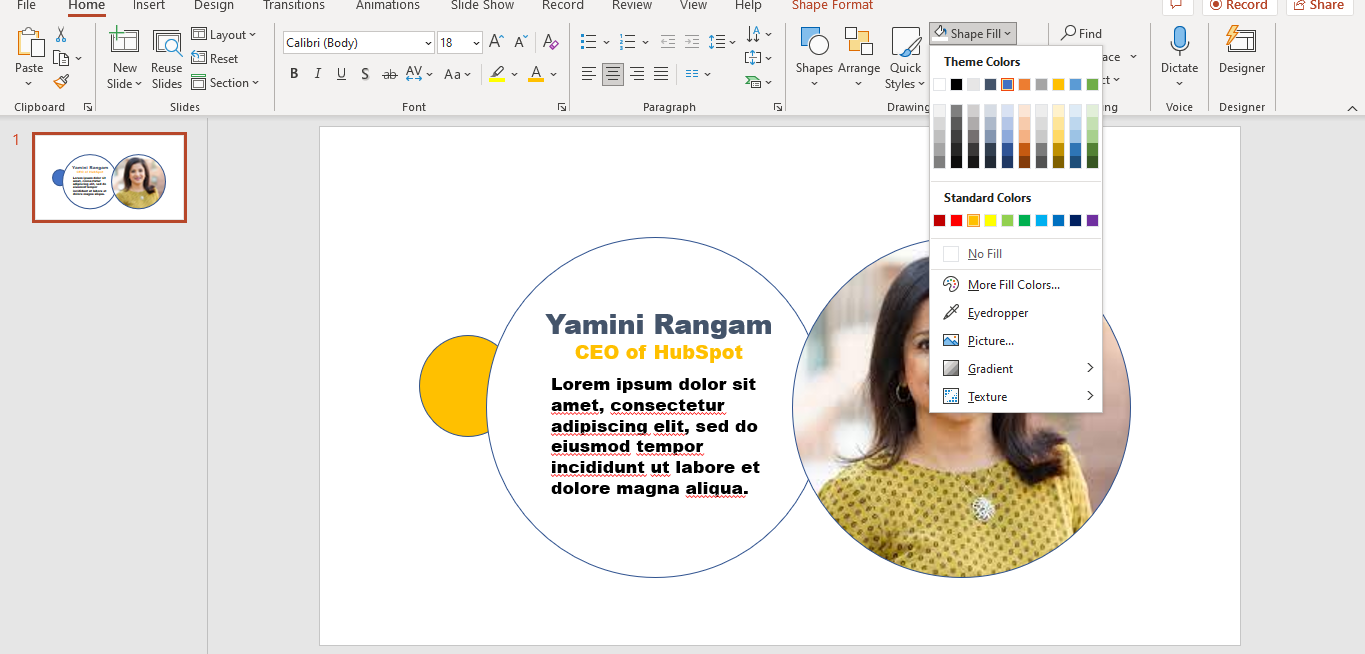Click the Find command
1365x654 pixels.
(x=1081, y=33)
